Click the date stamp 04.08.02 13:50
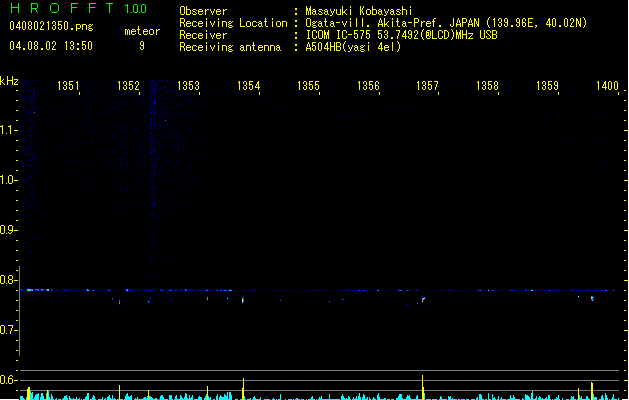 click(x=51, y=46)
